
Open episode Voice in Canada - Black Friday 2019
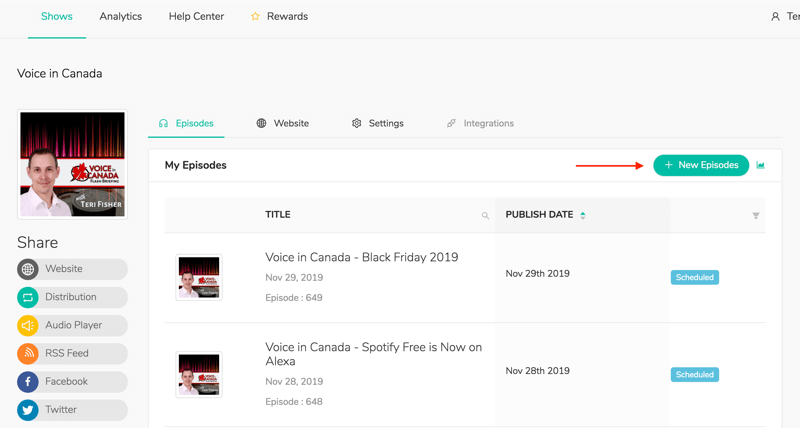click(362, 257)
